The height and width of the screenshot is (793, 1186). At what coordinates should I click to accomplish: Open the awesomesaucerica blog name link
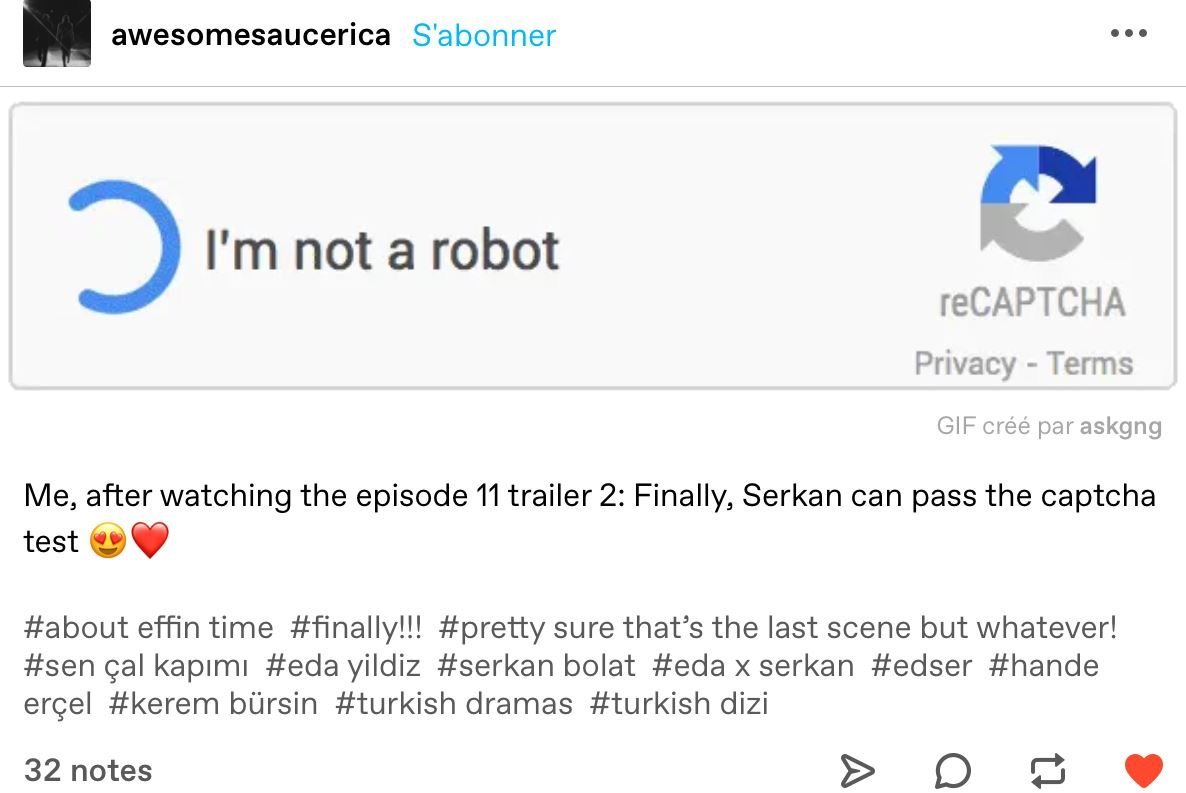tap(251, 35)
